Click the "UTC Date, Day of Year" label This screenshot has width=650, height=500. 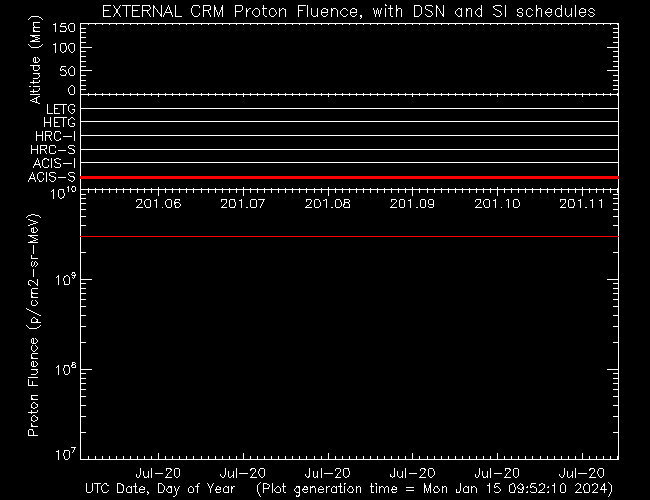(160, 489)
